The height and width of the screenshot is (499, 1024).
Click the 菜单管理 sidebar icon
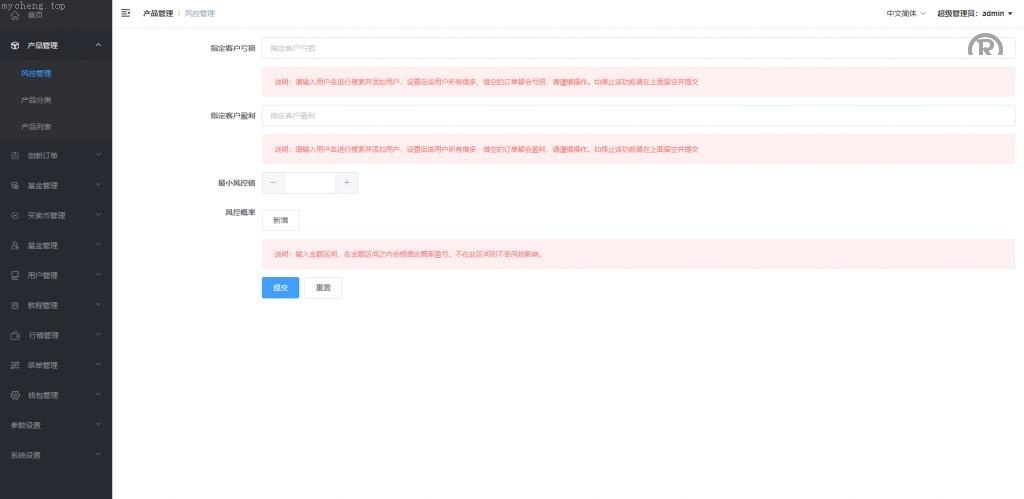click(x=15, y=365)
